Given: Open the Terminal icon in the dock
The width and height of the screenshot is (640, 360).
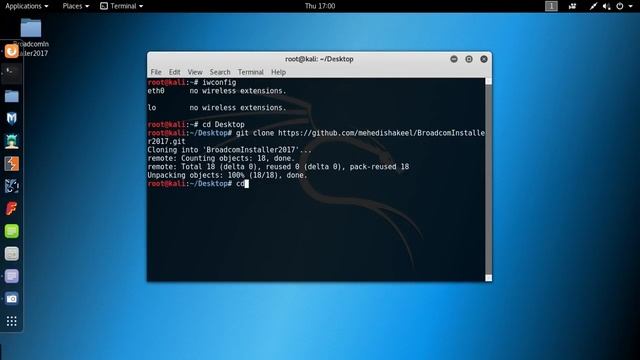Looking at the screenshot, I should click(11, 74).
